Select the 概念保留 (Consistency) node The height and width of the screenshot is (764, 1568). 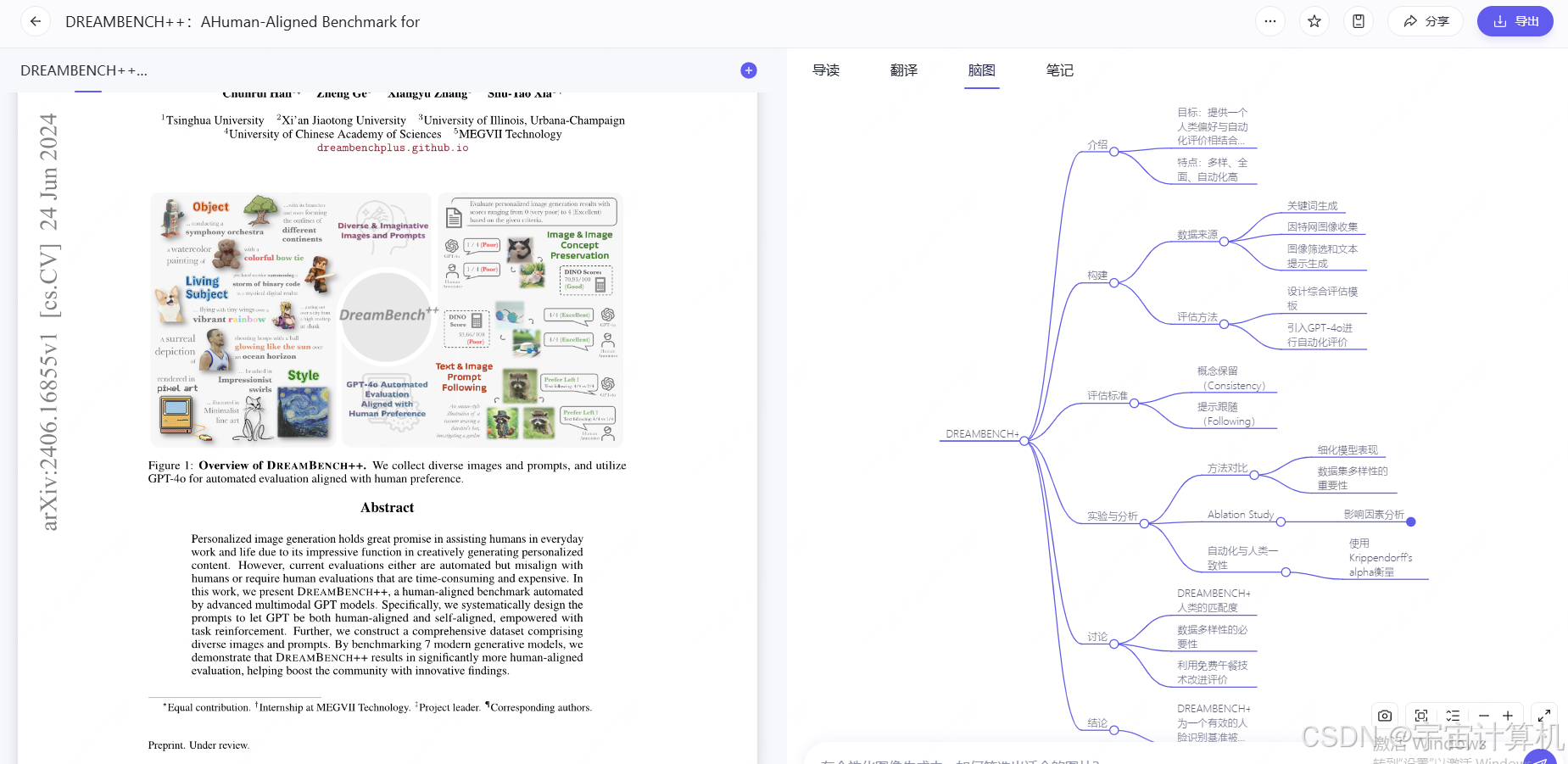(x=1234, y=378)
